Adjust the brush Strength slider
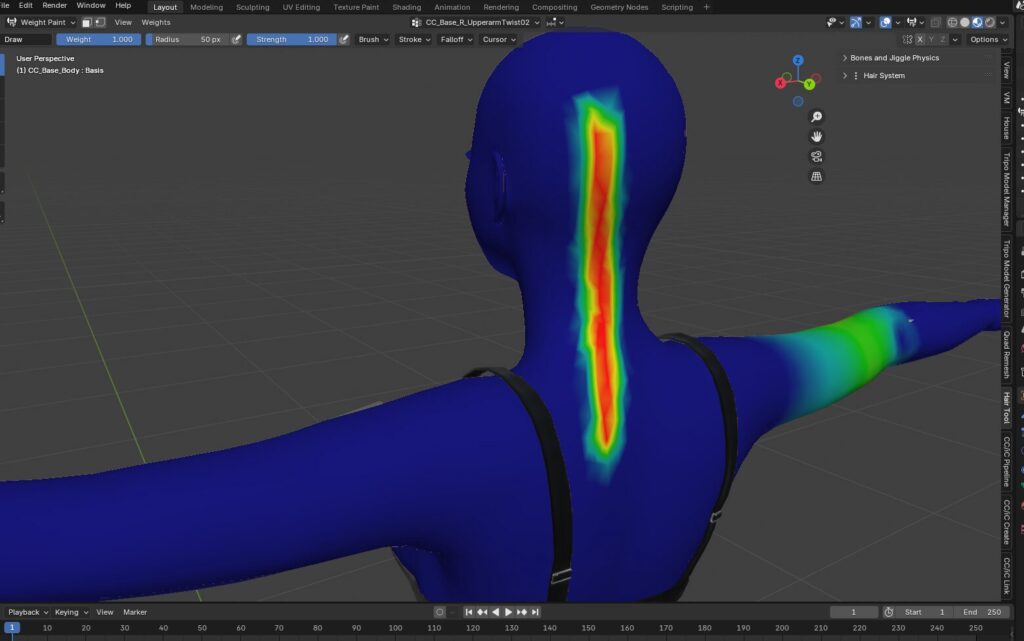 291,39
